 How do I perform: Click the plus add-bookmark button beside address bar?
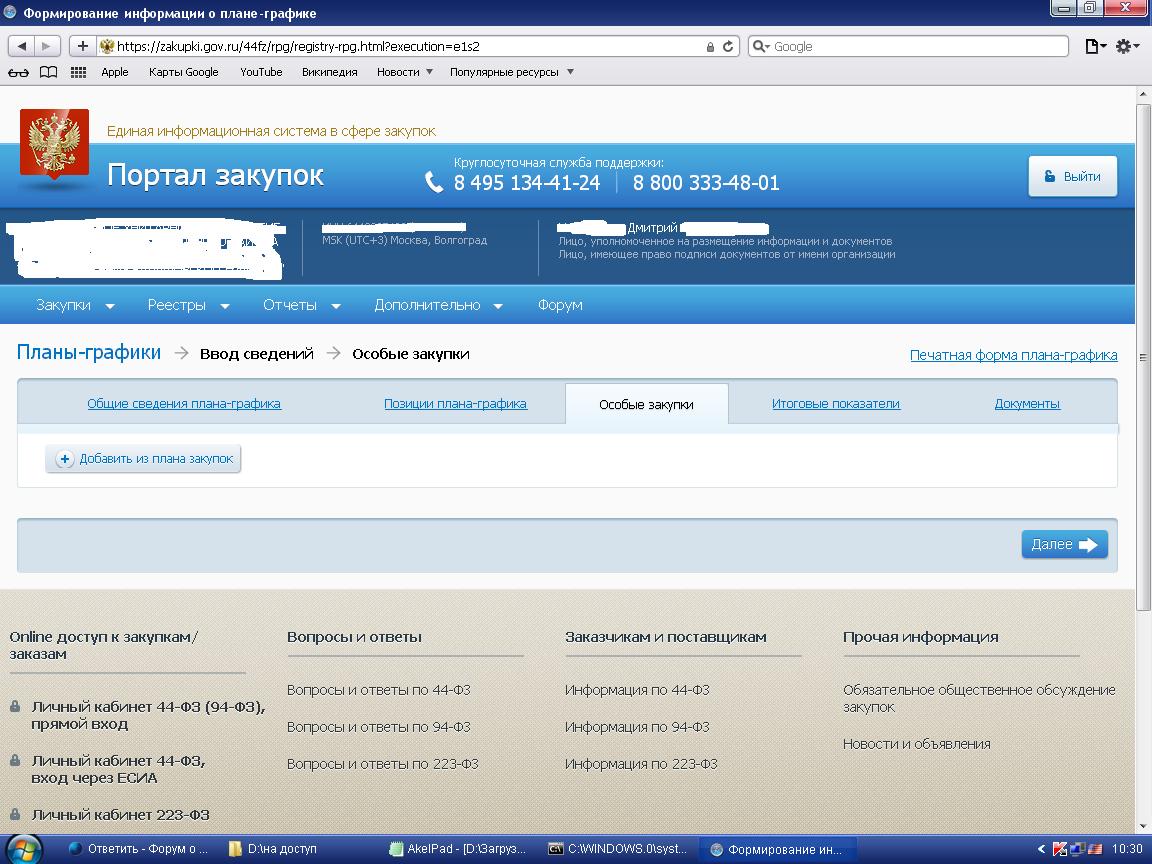click(82, 46)
